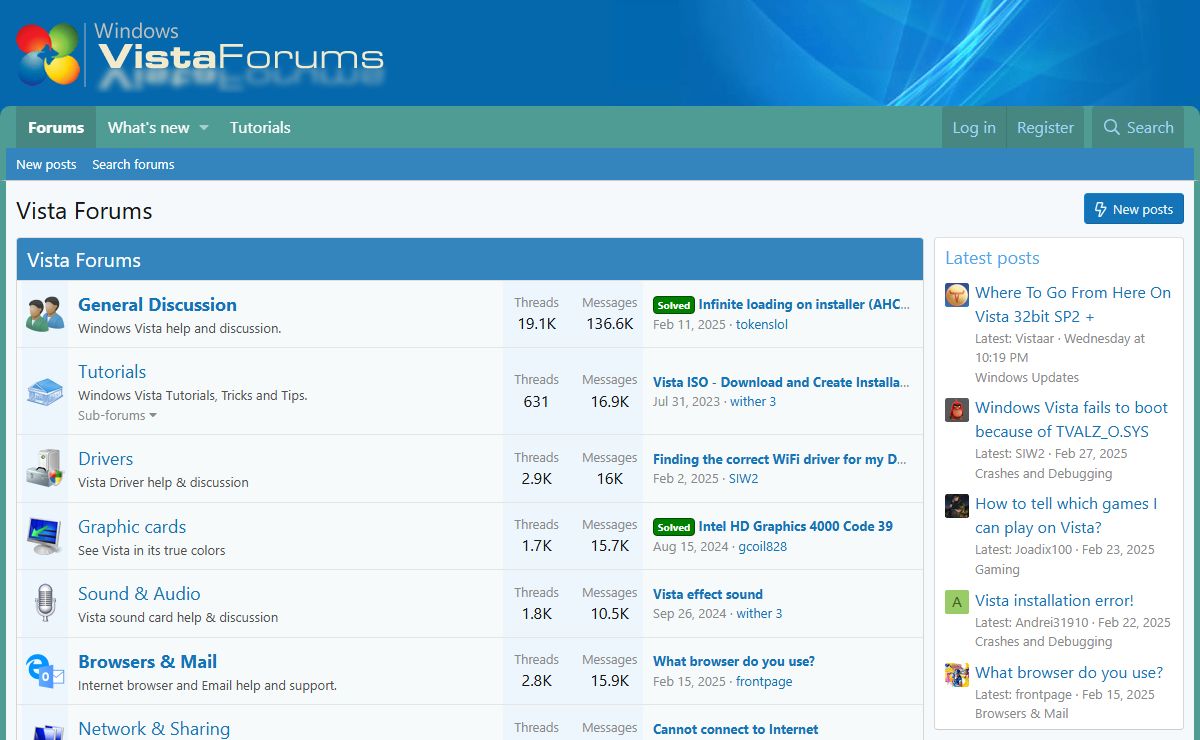This screenshot has height=740, width=1200.
Task: Open user SIW2 in Drivers row
Action: pyautogui.click(x=743, y=479)
